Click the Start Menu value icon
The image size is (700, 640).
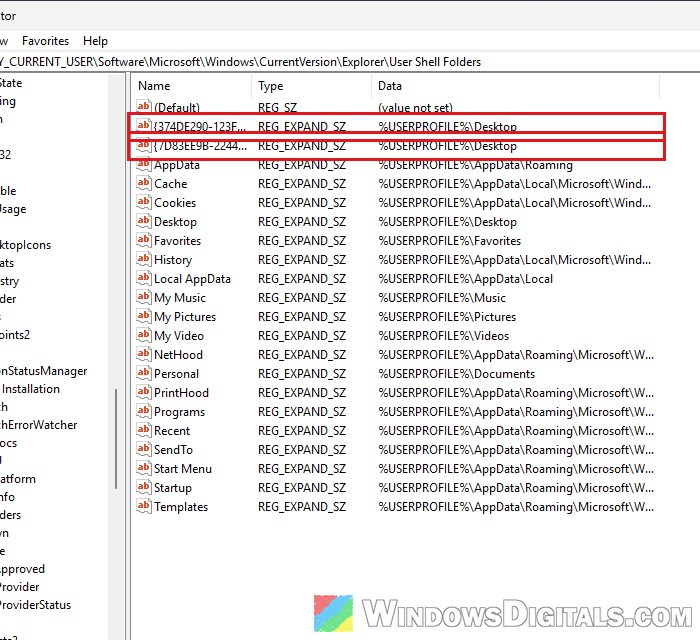coord(143,468)
